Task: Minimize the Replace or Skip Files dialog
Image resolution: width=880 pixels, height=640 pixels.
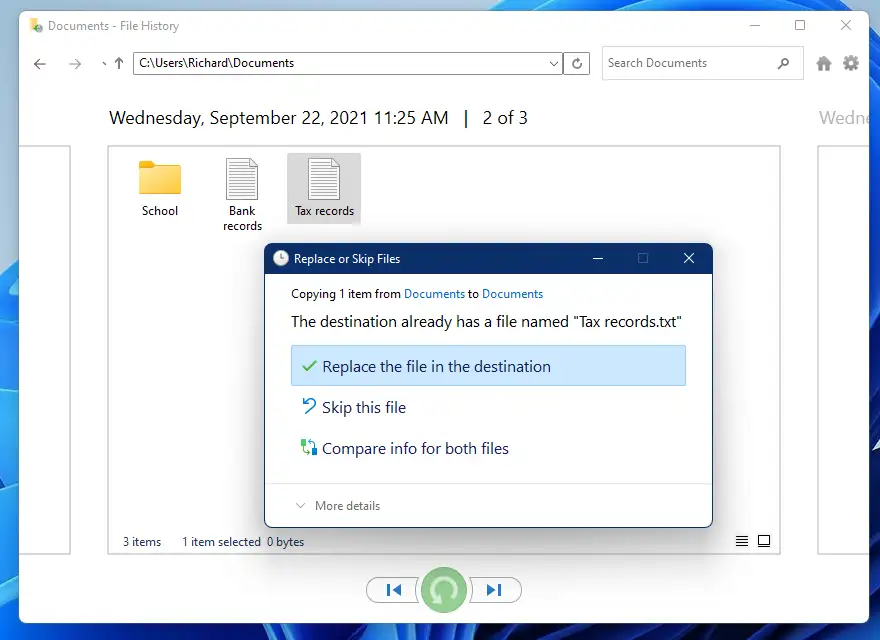Action: click(598, 258)
